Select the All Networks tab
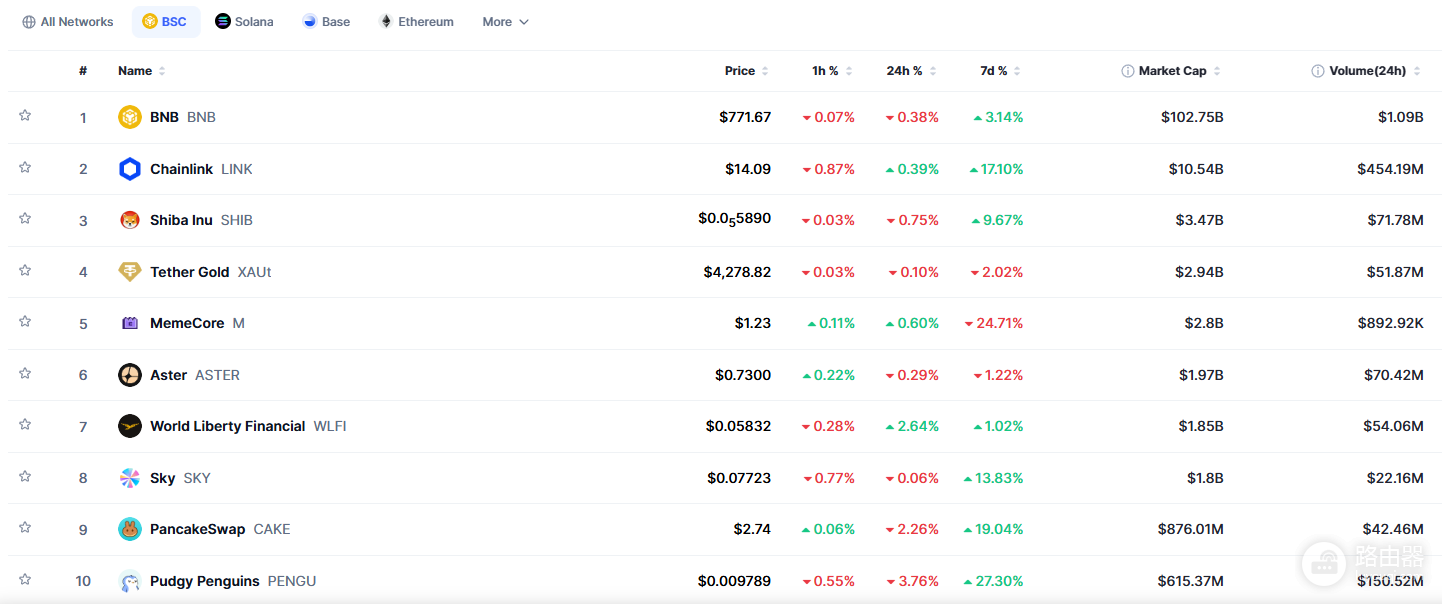Screen dimensions: 1442x604 tap(68, 22)
